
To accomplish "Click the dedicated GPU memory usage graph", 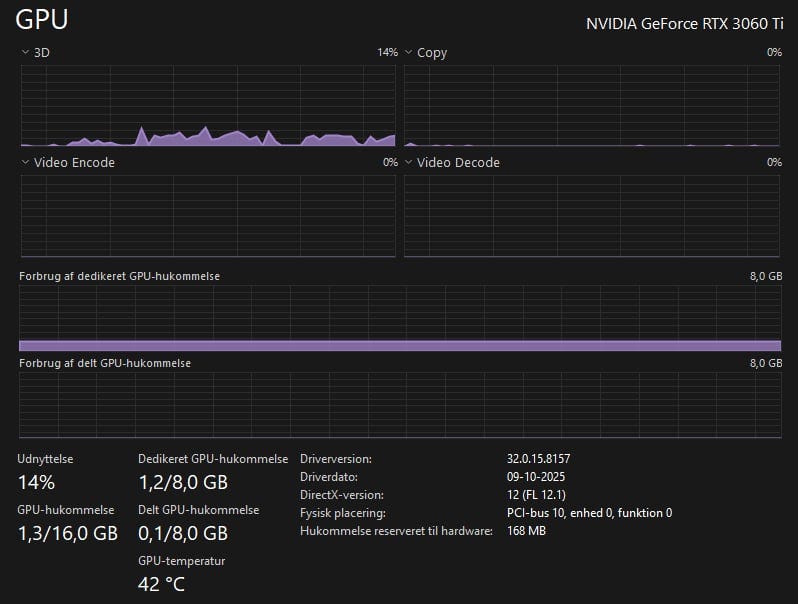I will click(x=399, y=318).
